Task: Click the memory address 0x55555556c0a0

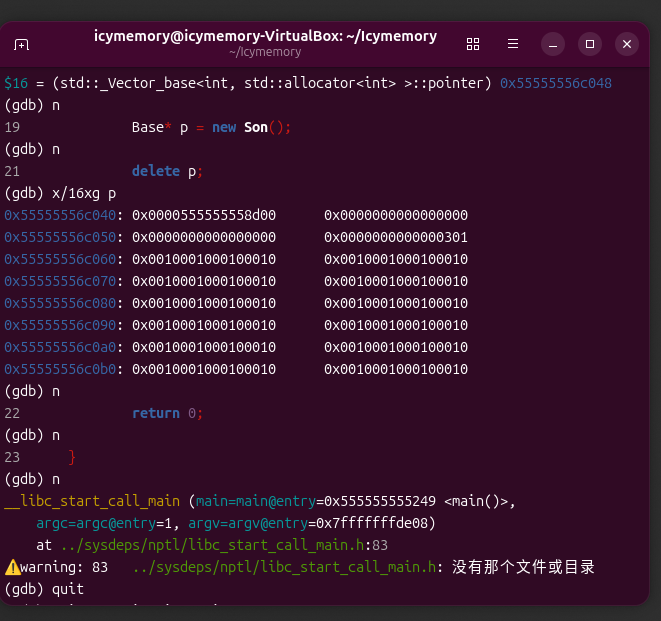Action: click(60, 347)
